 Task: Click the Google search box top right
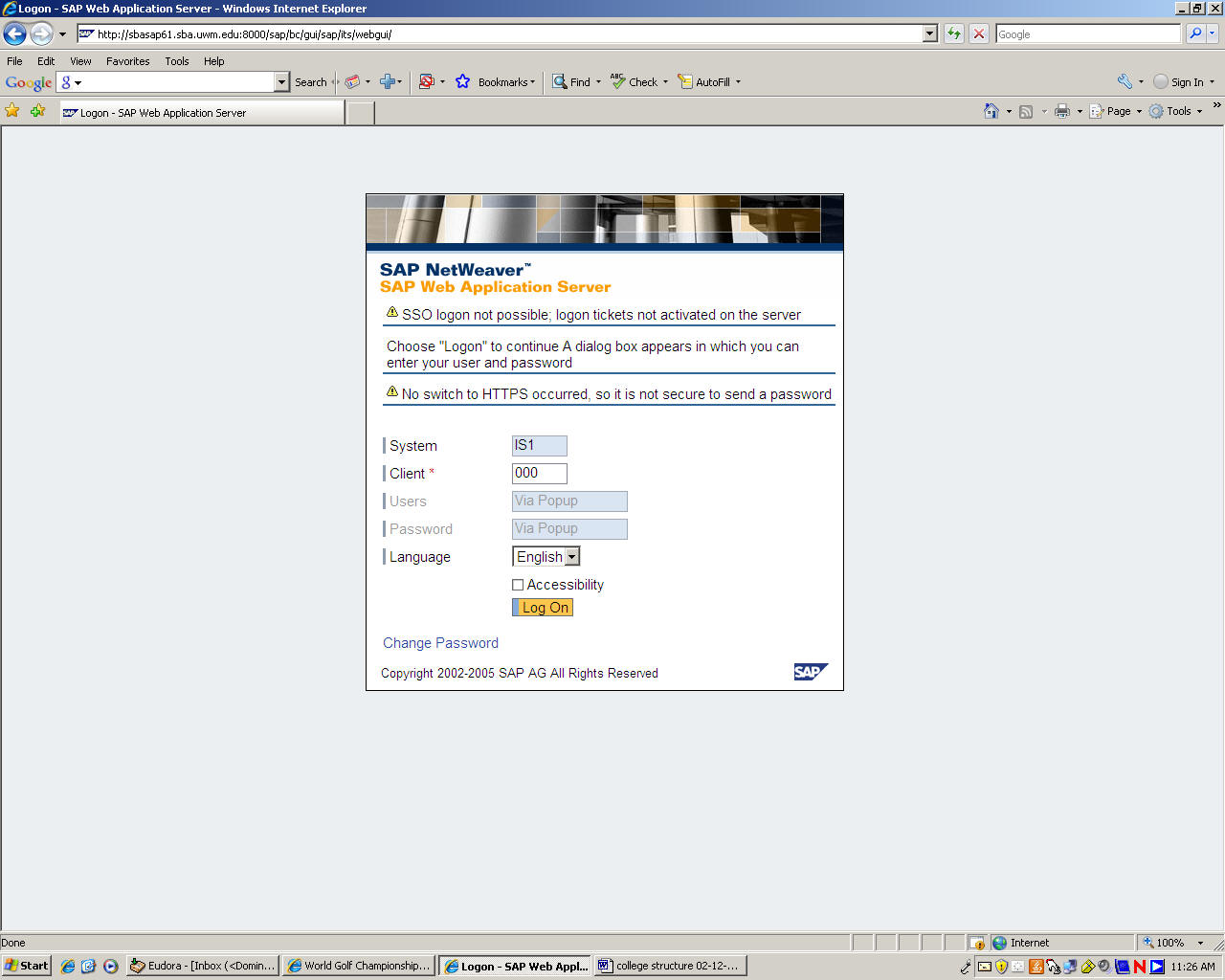1088,33
